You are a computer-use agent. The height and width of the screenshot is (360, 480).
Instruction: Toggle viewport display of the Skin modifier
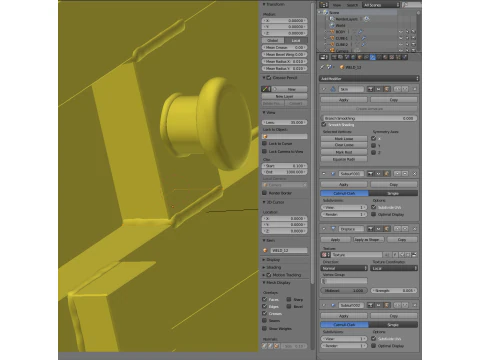click(378, 89)
